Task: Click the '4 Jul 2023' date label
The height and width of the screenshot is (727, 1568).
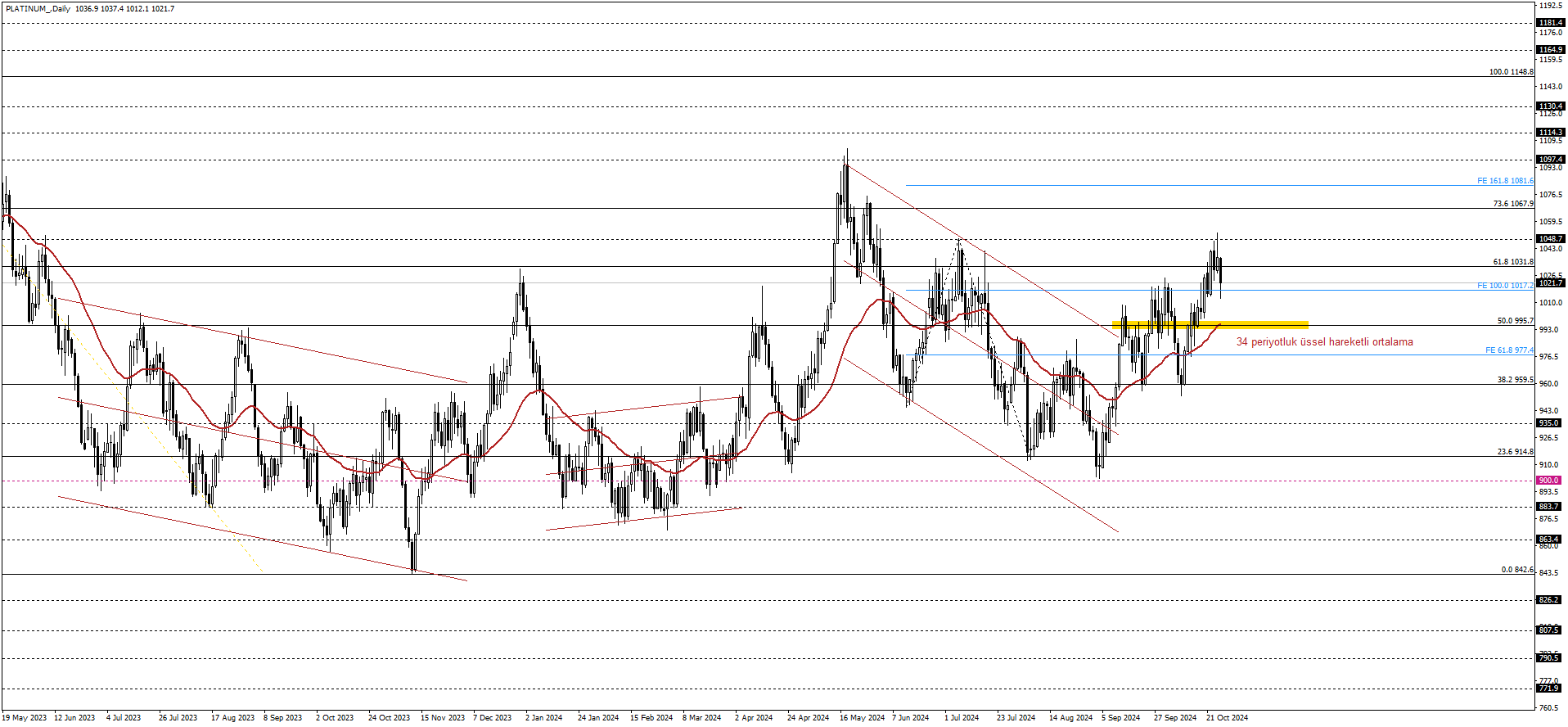Action: (x=124, y=718)
